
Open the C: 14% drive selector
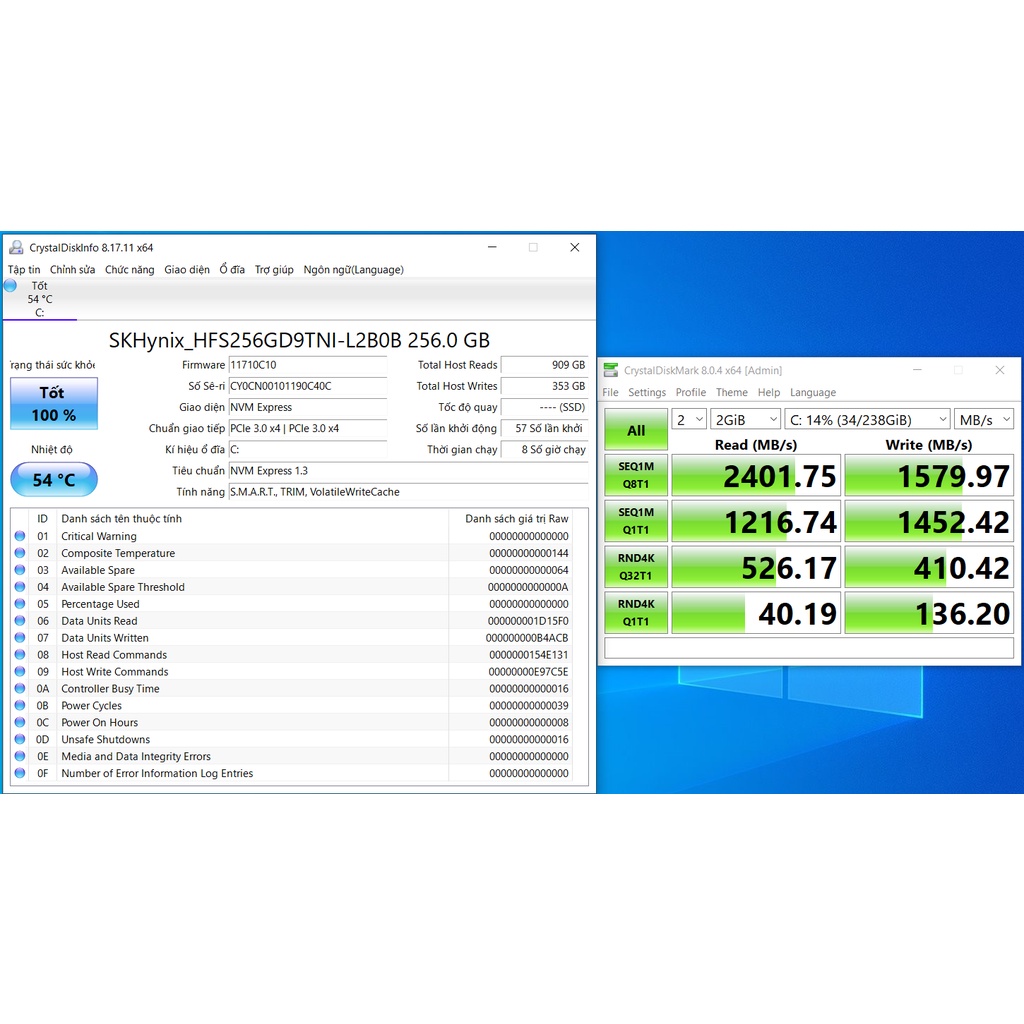(866, 420)
